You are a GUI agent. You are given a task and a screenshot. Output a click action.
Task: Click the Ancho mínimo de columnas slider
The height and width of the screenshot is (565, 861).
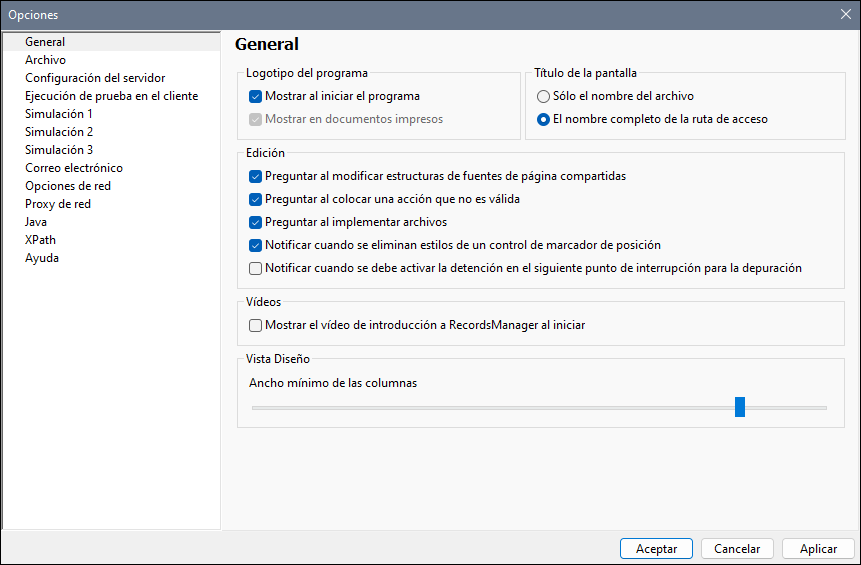pyautogui.click(x=739, y=407)
